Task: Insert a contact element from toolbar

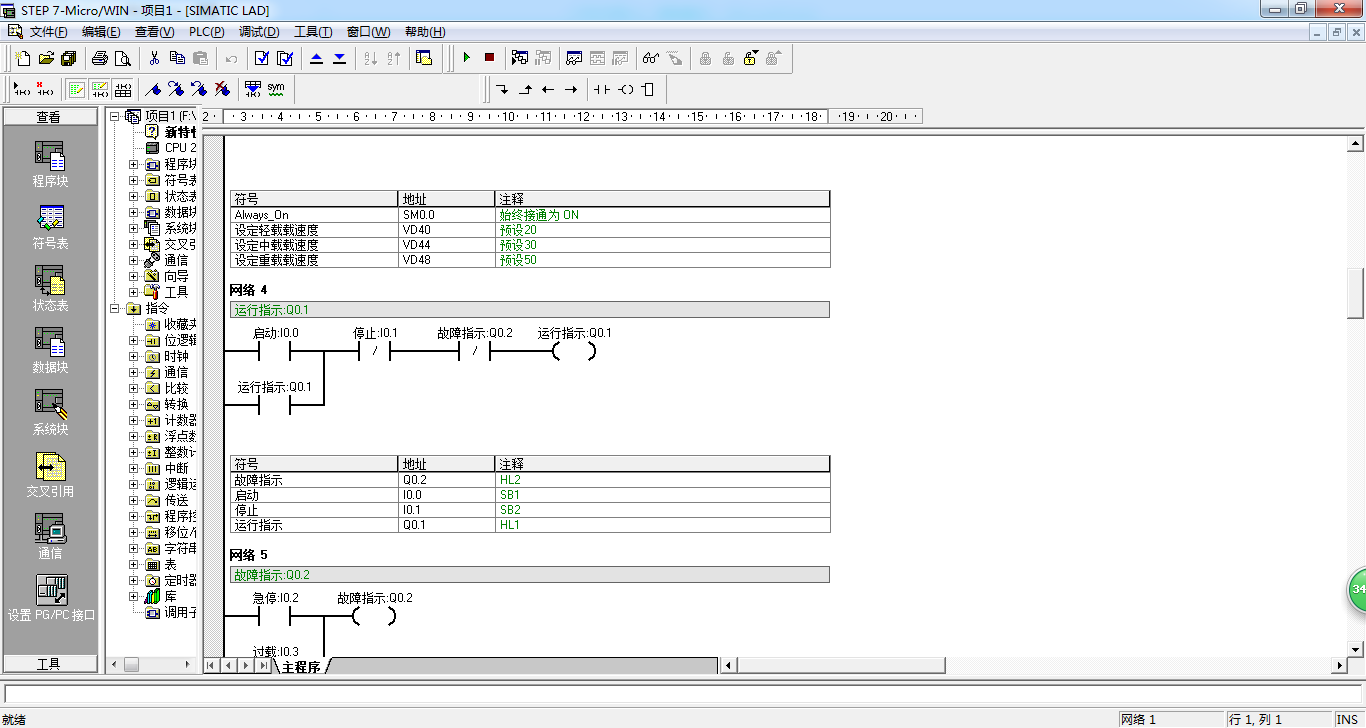Action: 601,90
